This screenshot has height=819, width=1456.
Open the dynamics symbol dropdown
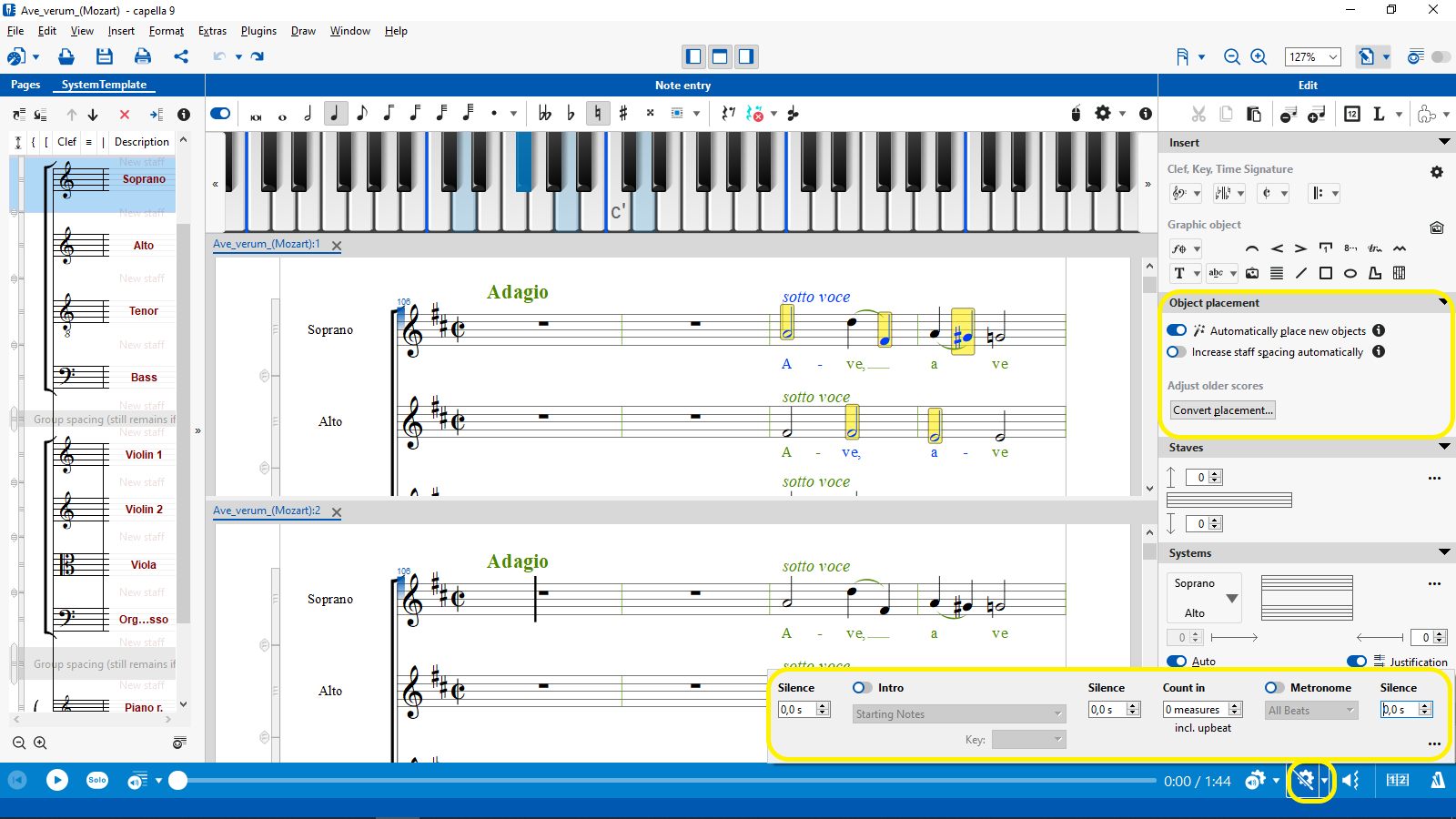pyautogui.click(x=1186, y=248)
